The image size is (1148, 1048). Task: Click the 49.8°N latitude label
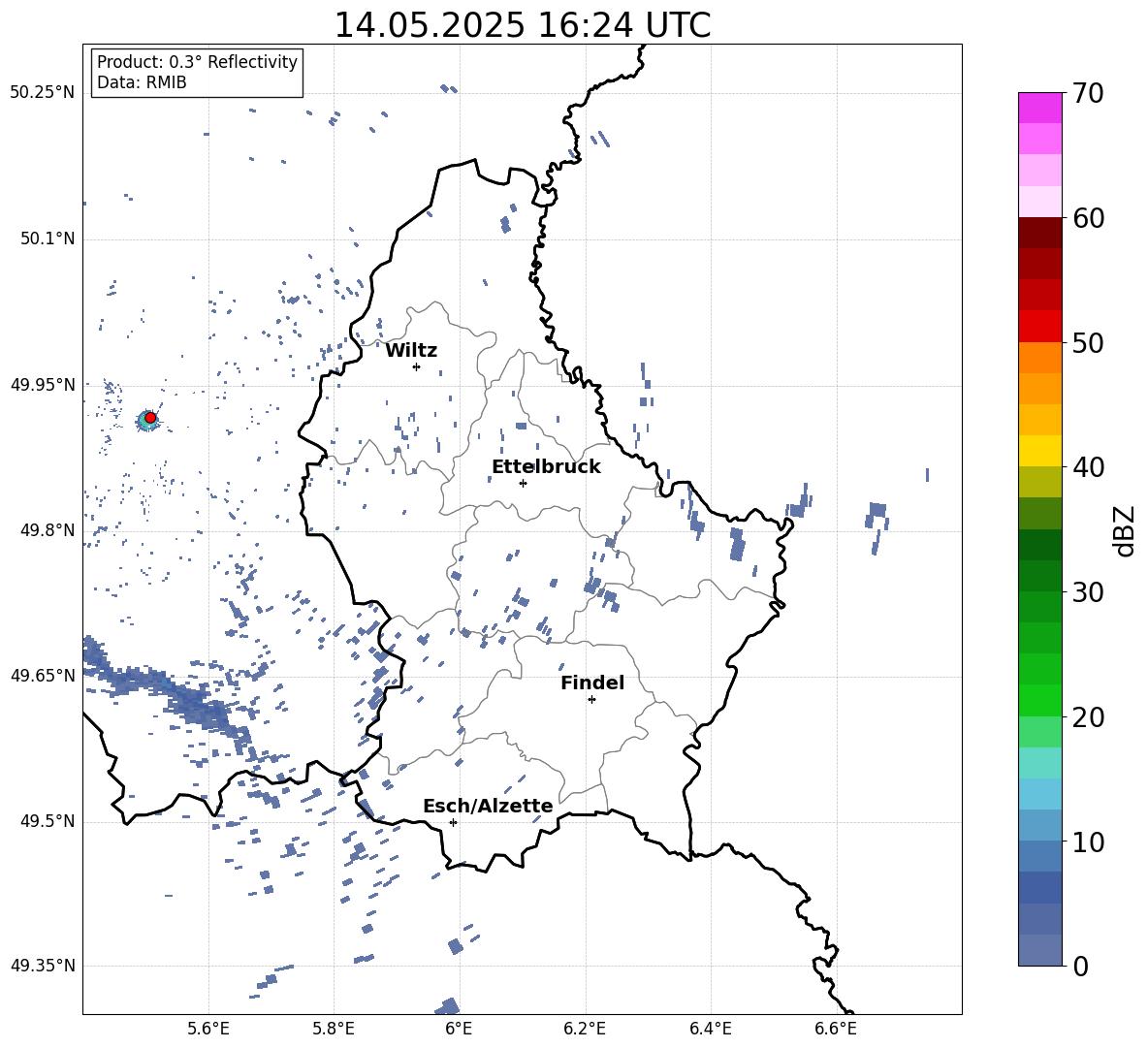click(x=48, y=530)
